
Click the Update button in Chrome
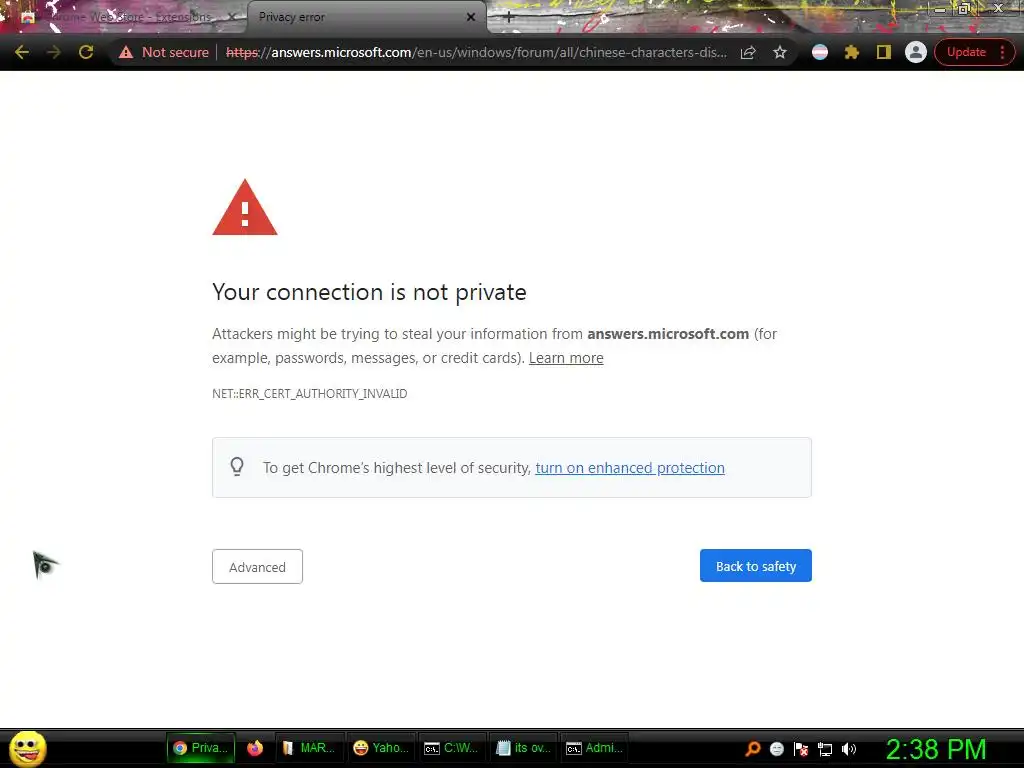[966, 52]
